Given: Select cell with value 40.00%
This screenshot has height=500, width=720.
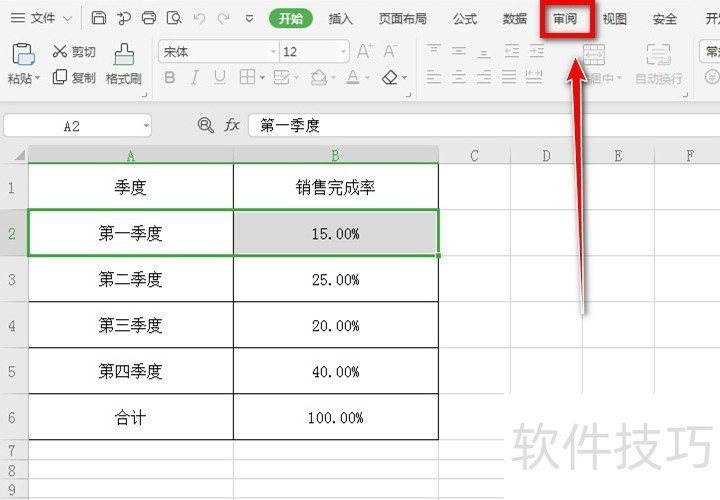Looking at the screenshot, I should [336, 371].
